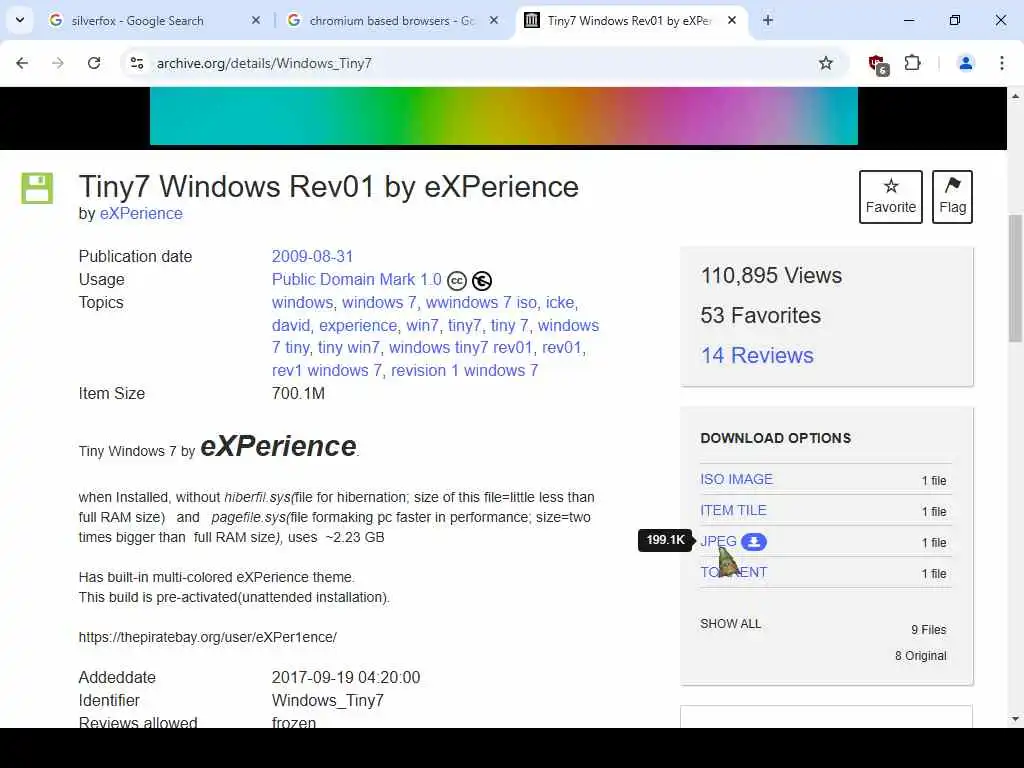Click the green floppy disk software icon
The image size is (1024, 768).
click(x=37, y=188)
